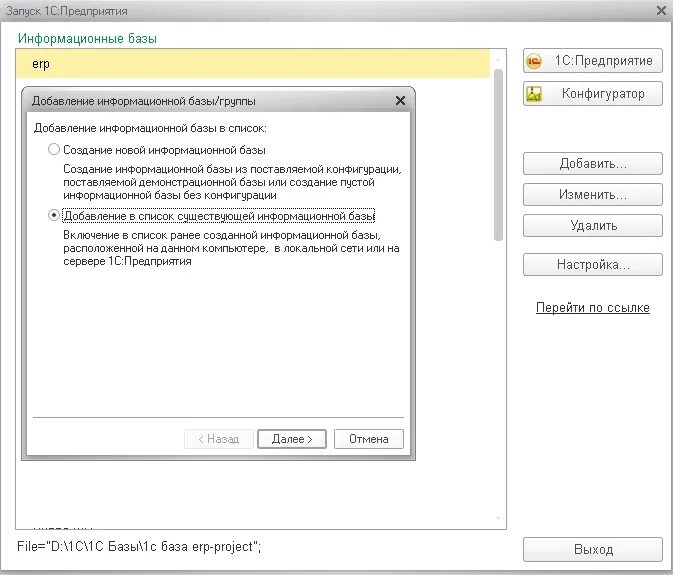Select the erp infobase row
The height and width of the screenshot is (575, 673).
[x=253, y=64]
